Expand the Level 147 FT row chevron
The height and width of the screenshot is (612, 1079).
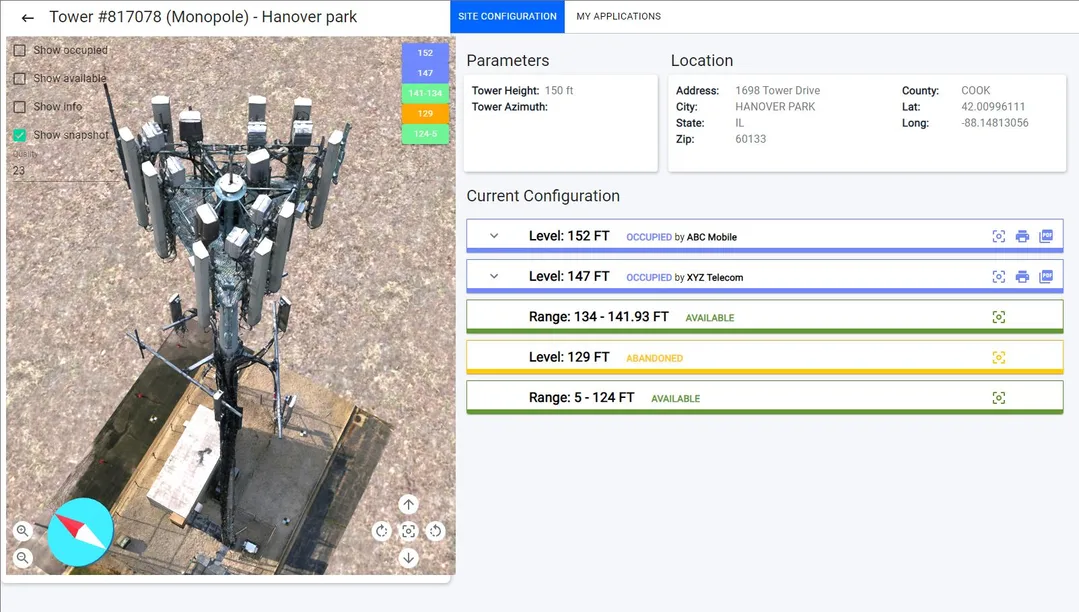pyautogui.click(x=494, y=277)
